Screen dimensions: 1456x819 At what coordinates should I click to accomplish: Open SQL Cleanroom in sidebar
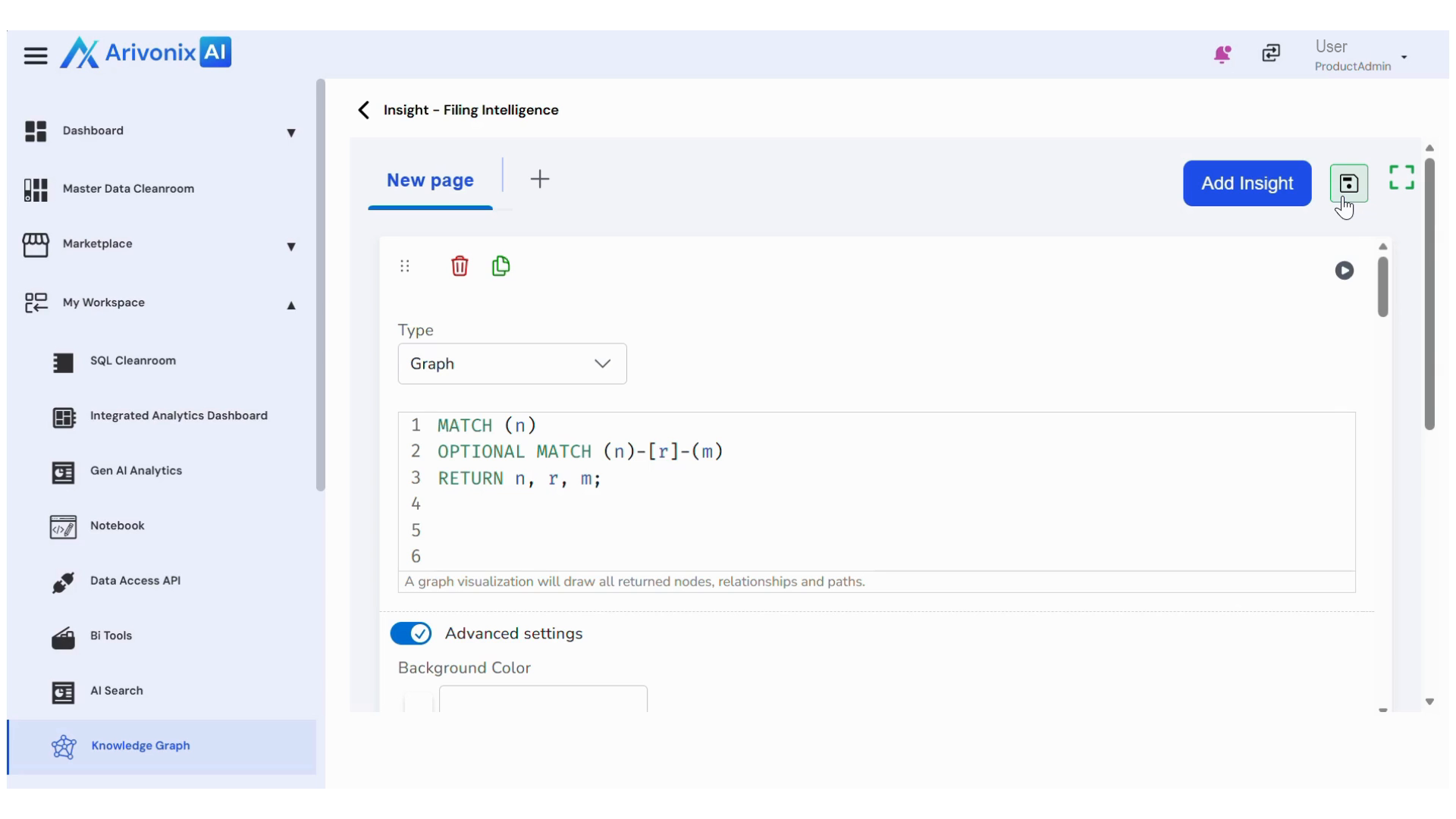(x=133, y=361)
